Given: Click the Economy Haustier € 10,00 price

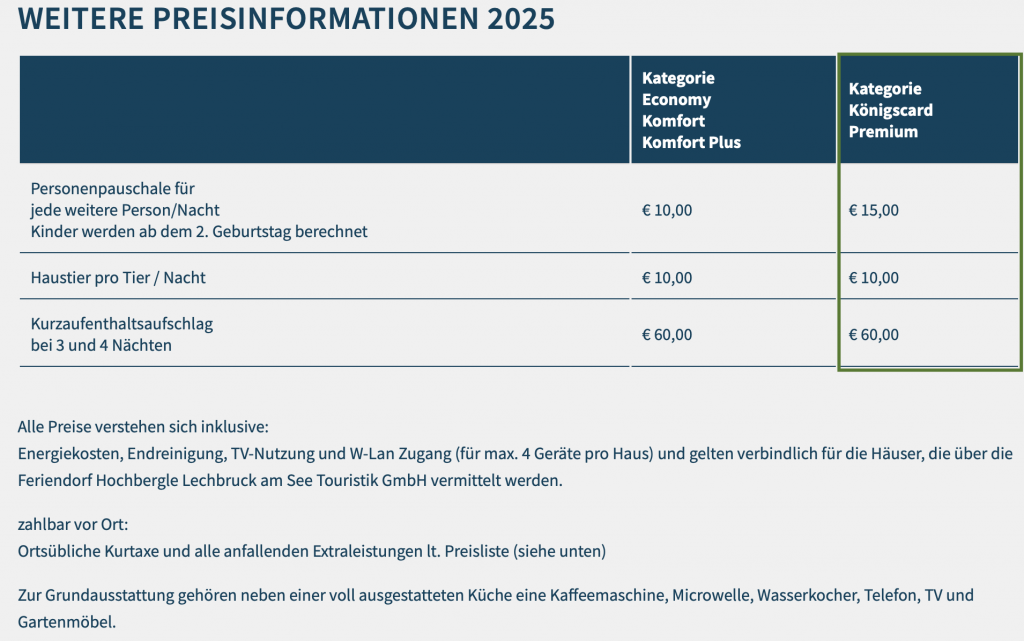Looking at the screenshot, I should (x=667, y=277).
